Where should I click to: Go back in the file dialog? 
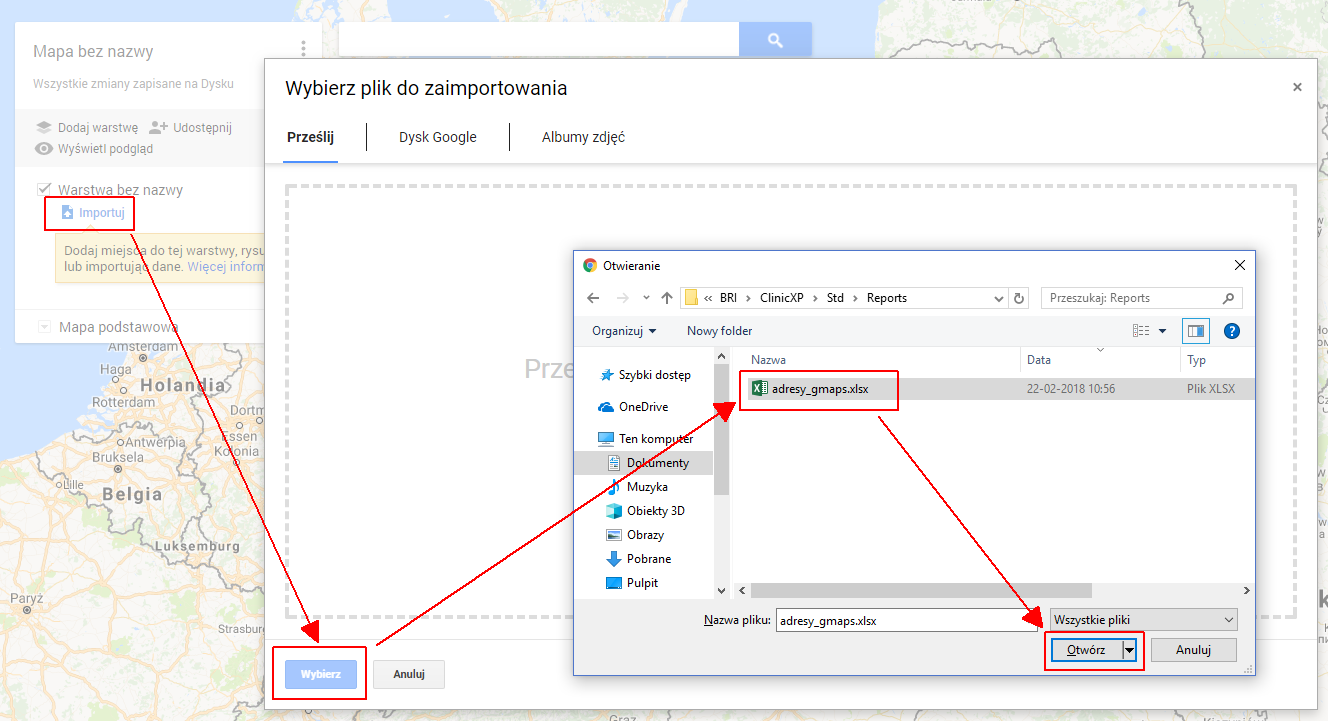pyautogui.click(x=593, y=298)
